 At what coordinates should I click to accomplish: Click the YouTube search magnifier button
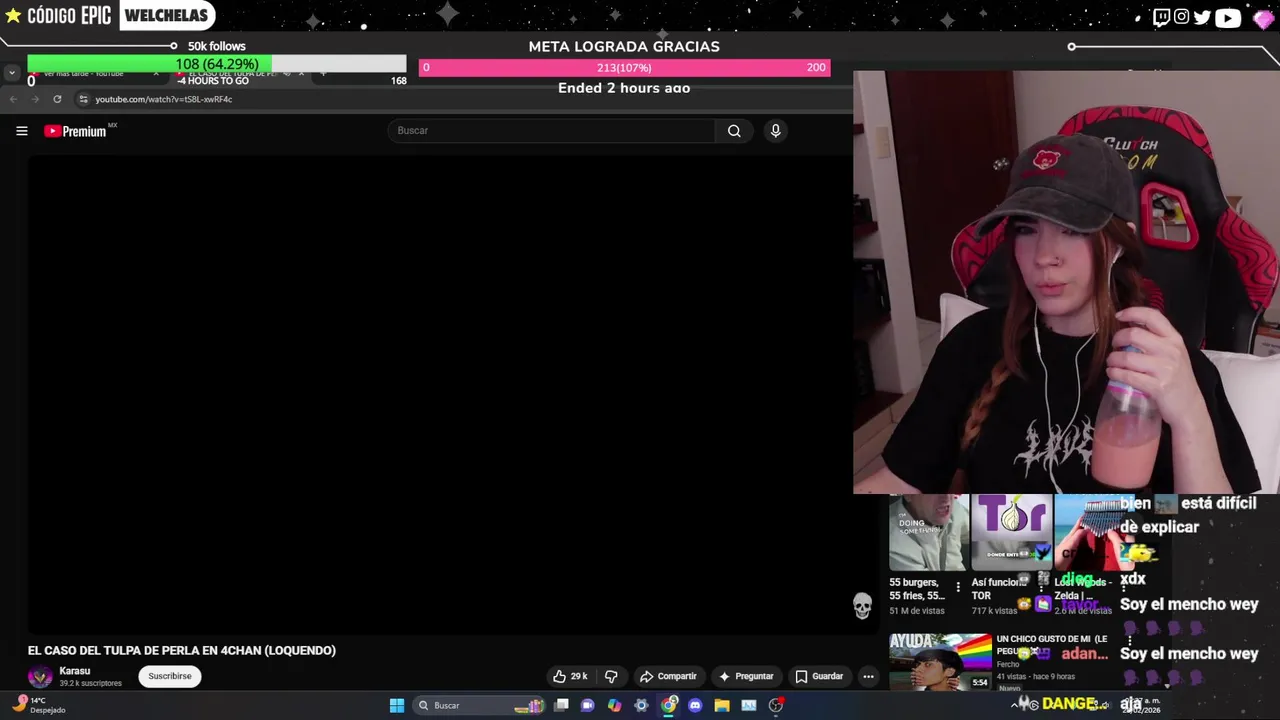click(x=734, y=131)
